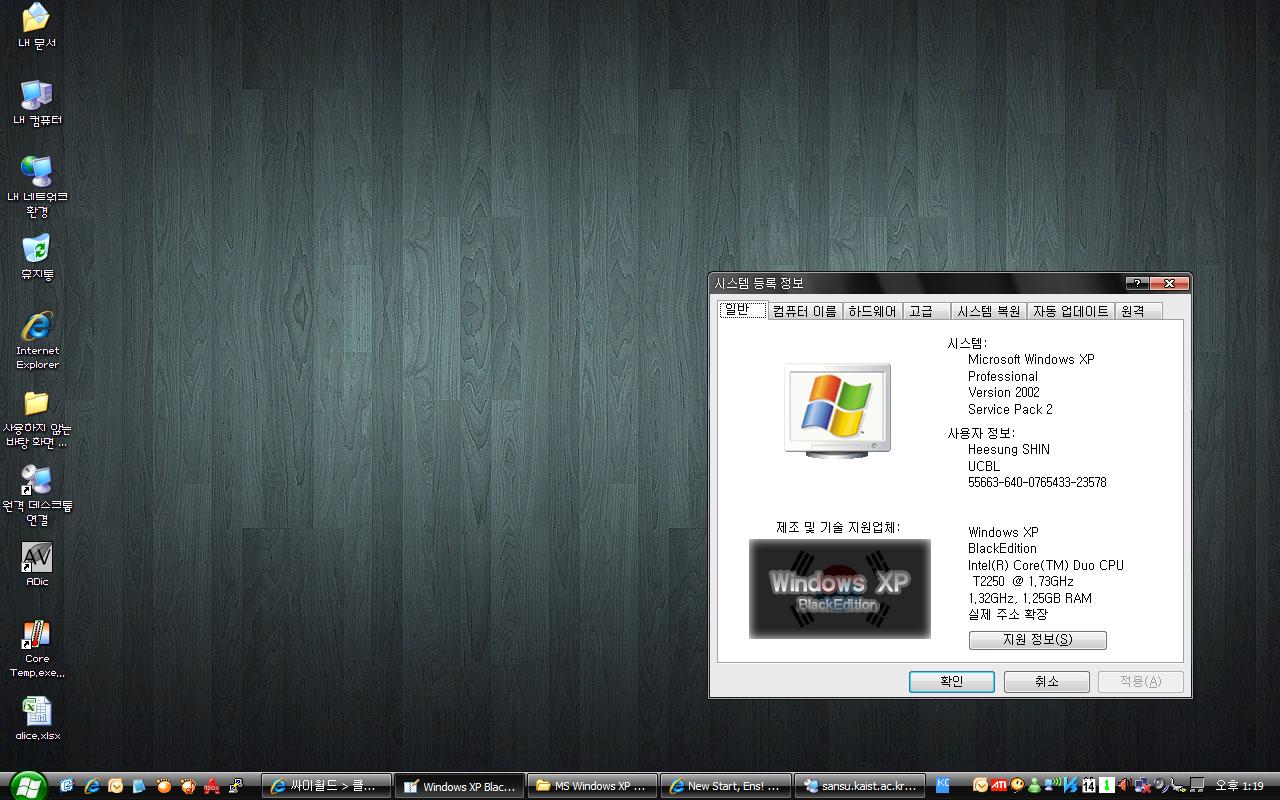The height and width of the screenshot is (800, 1280).
Task: Select the Core Temp.exe shortcut
Action: [x=37, y=649]
